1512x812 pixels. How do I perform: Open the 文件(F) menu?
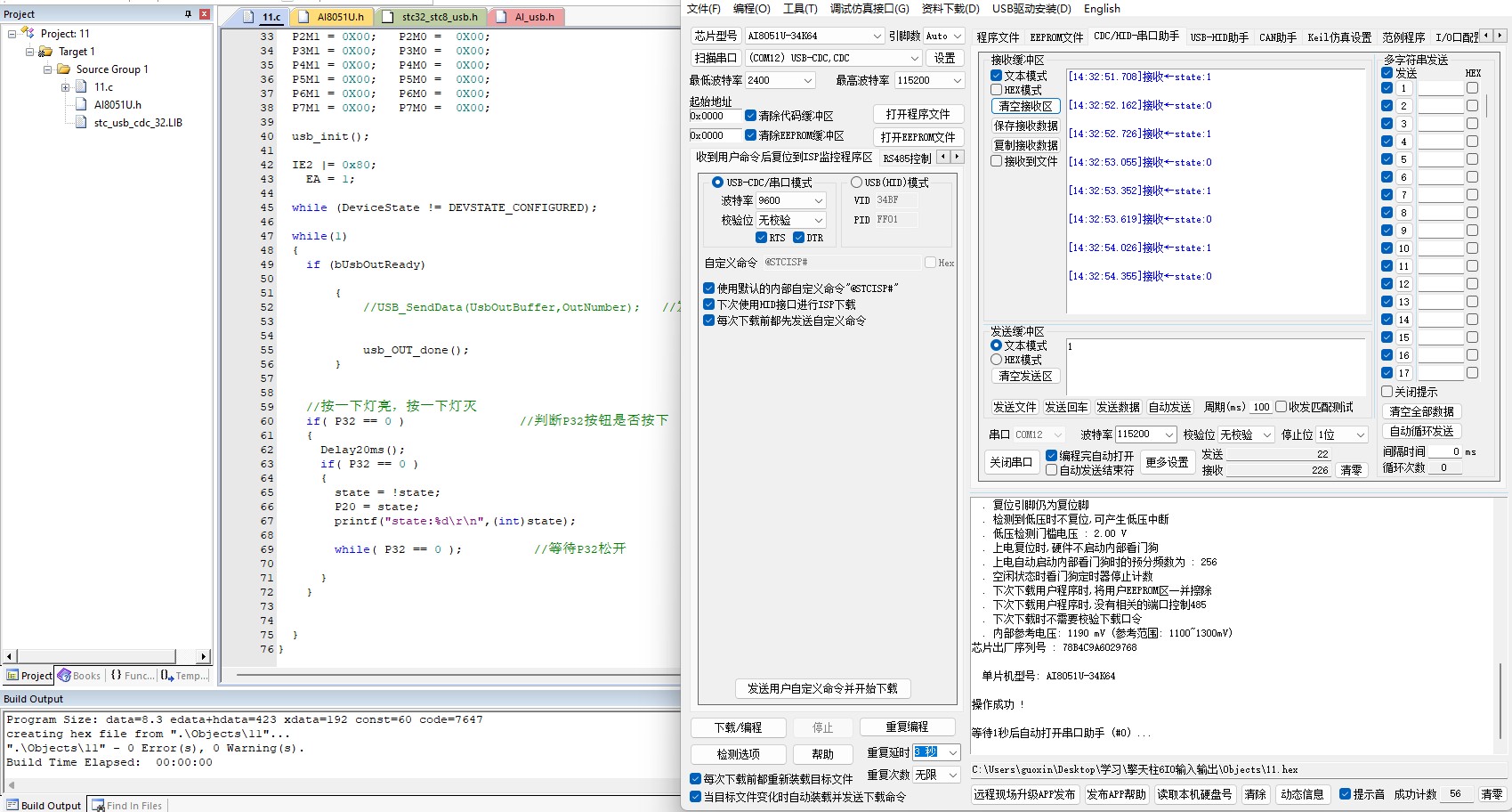[x=704, y=8]
